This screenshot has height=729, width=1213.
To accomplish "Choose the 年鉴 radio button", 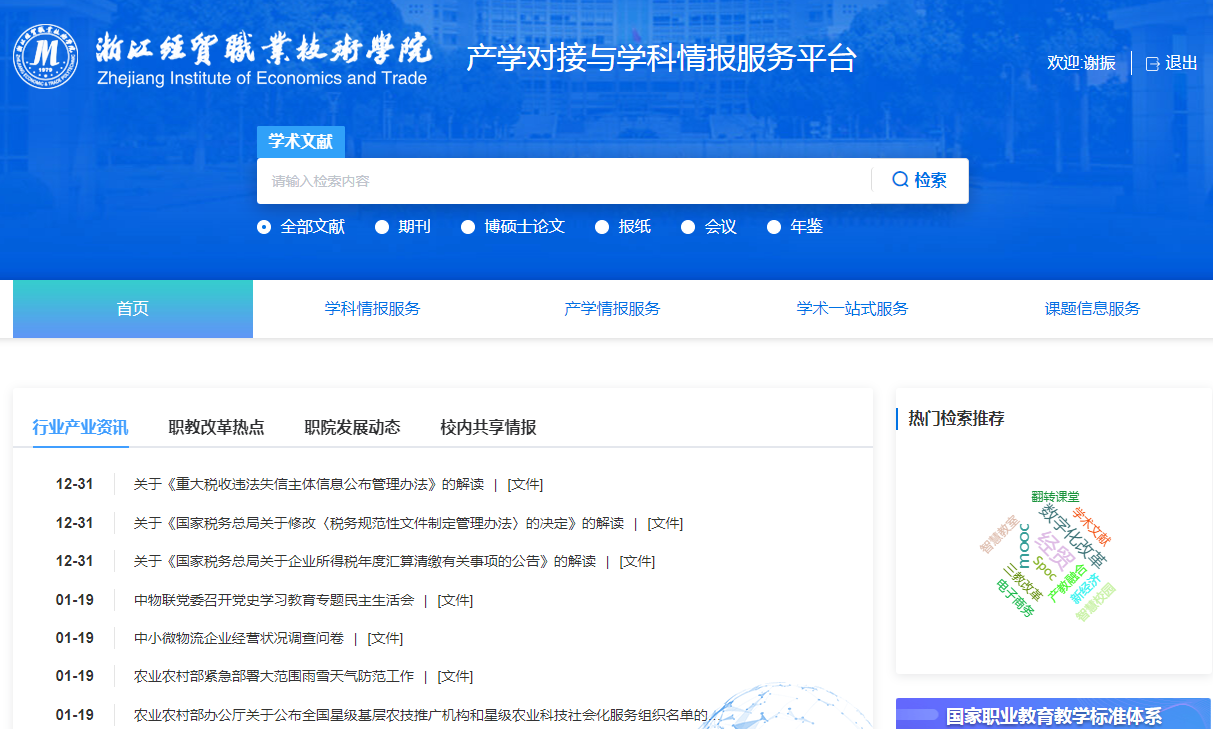I will 774,227.
